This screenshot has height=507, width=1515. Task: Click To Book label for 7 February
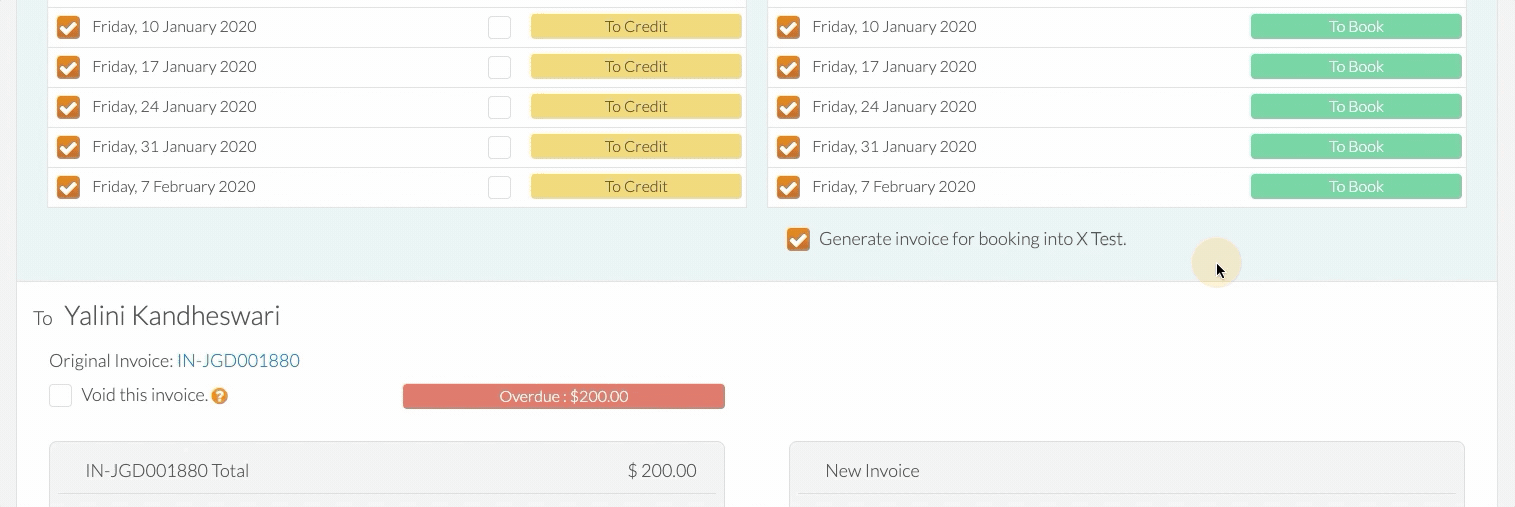coord(1356,187)
